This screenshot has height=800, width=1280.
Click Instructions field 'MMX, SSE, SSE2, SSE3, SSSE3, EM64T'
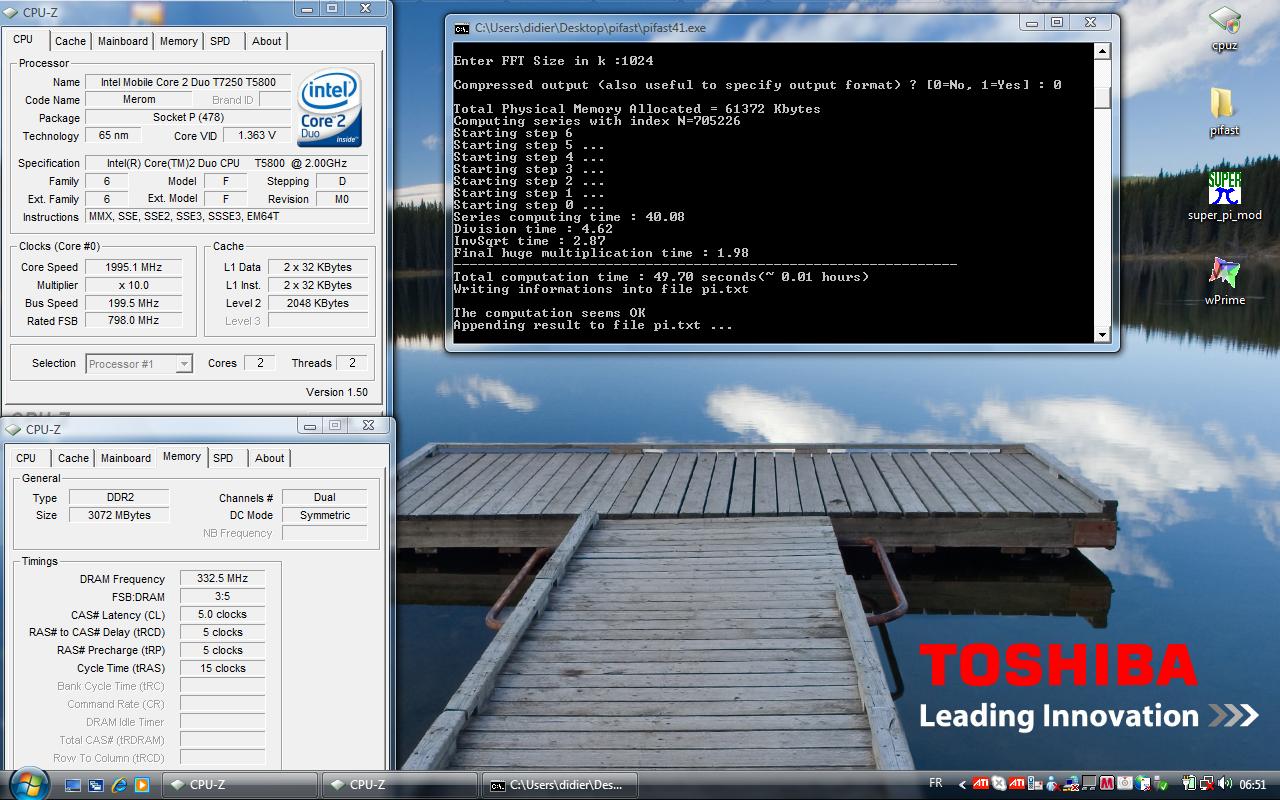[227, 216]
